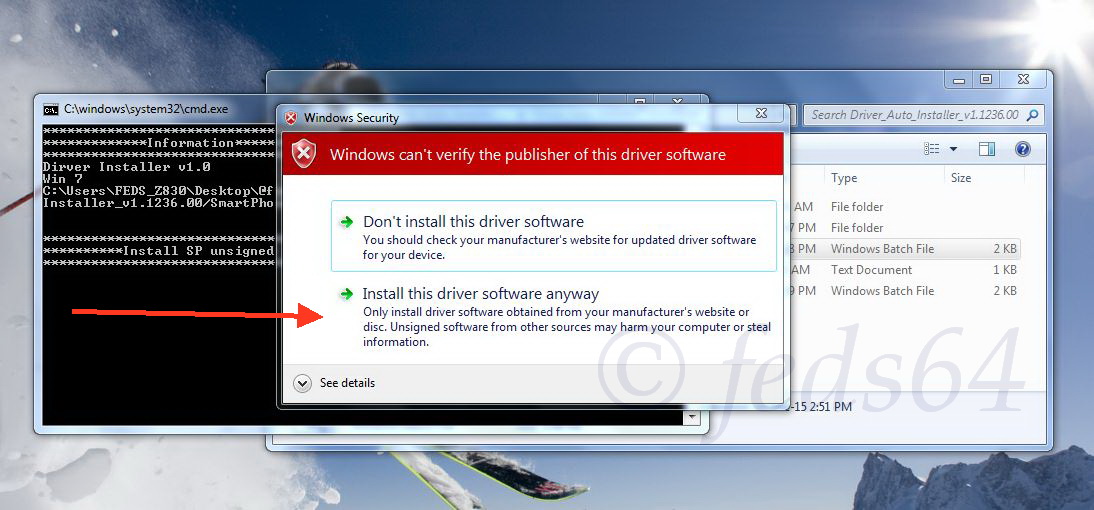Click "1 KB" size of Text Document
1094x510 pixels.
click(x=1005, y=269)
